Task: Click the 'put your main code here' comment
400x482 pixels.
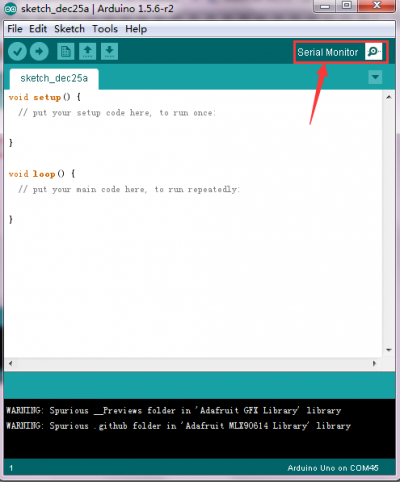Action: (129, 190)
